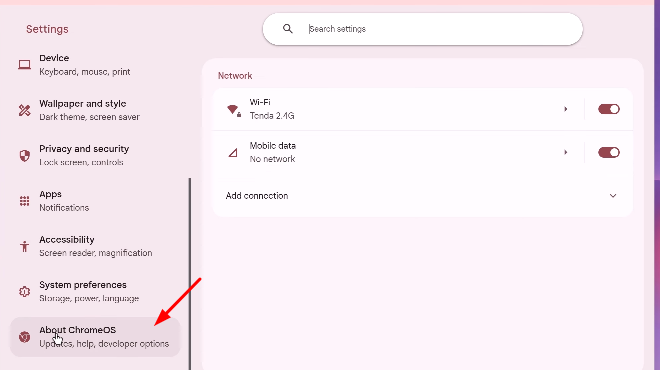Click the Privacy and security shield icon
This screenshot has width=660, height=370.
(x=24, y=156)
